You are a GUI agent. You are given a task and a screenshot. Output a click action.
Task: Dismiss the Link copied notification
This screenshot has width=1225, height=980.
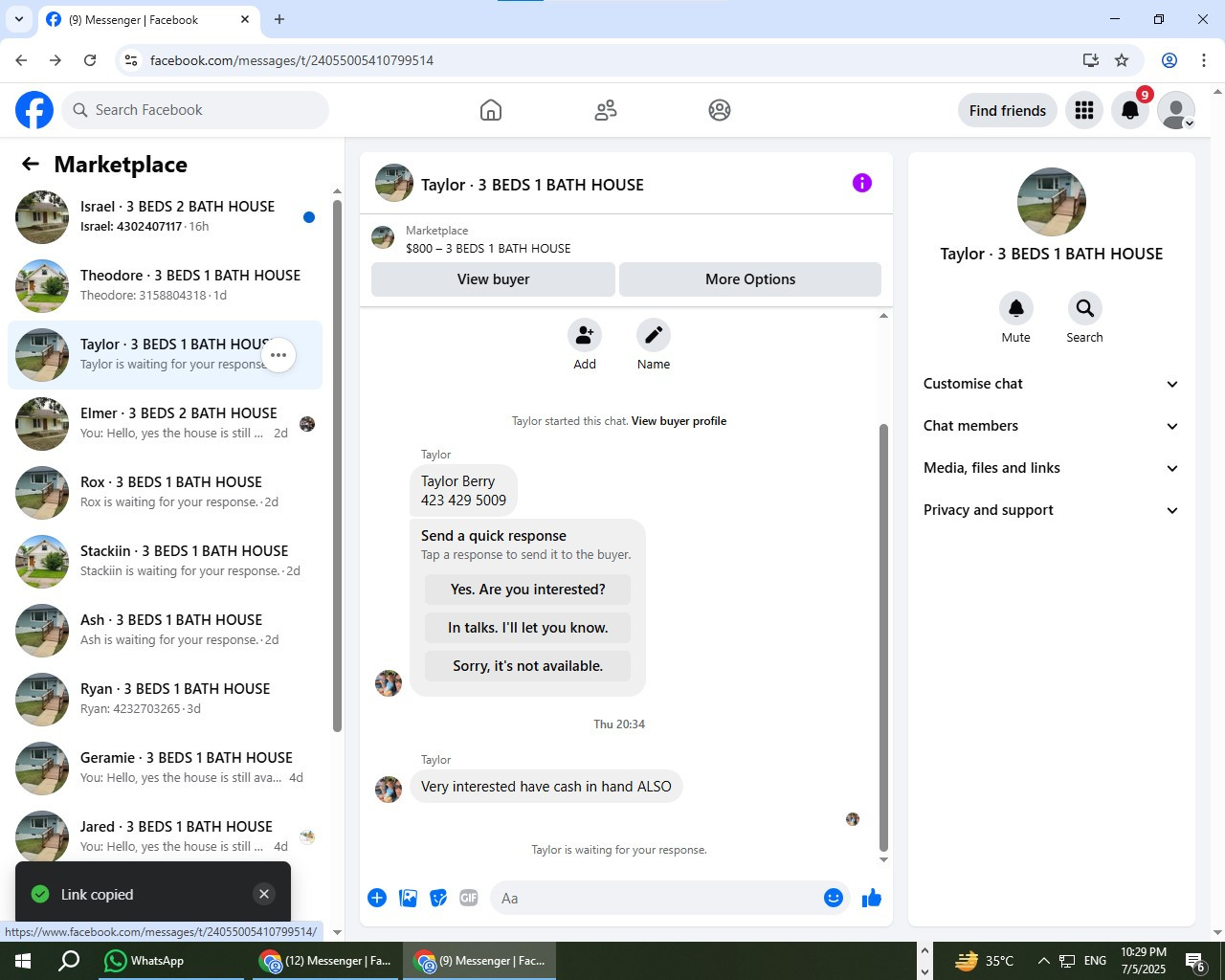[264, 894]
